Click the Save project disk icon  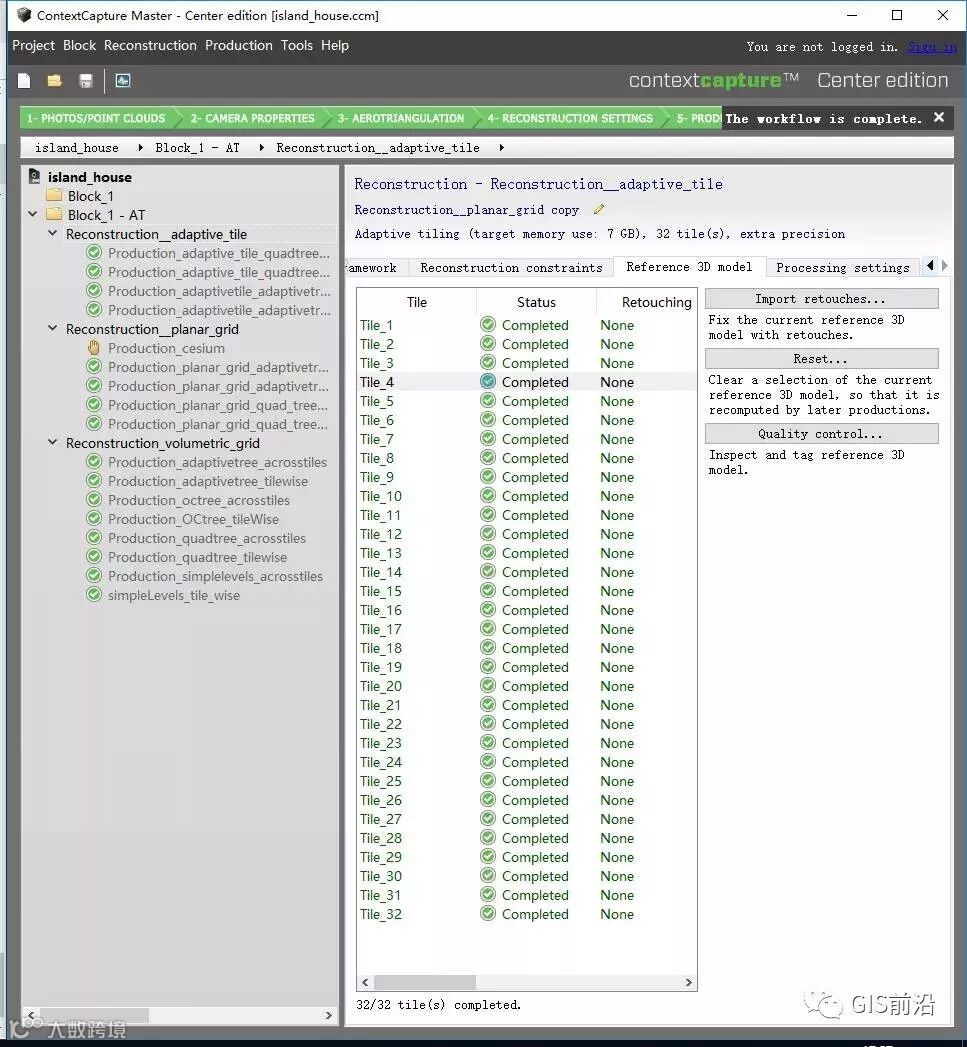click(85, 81)
